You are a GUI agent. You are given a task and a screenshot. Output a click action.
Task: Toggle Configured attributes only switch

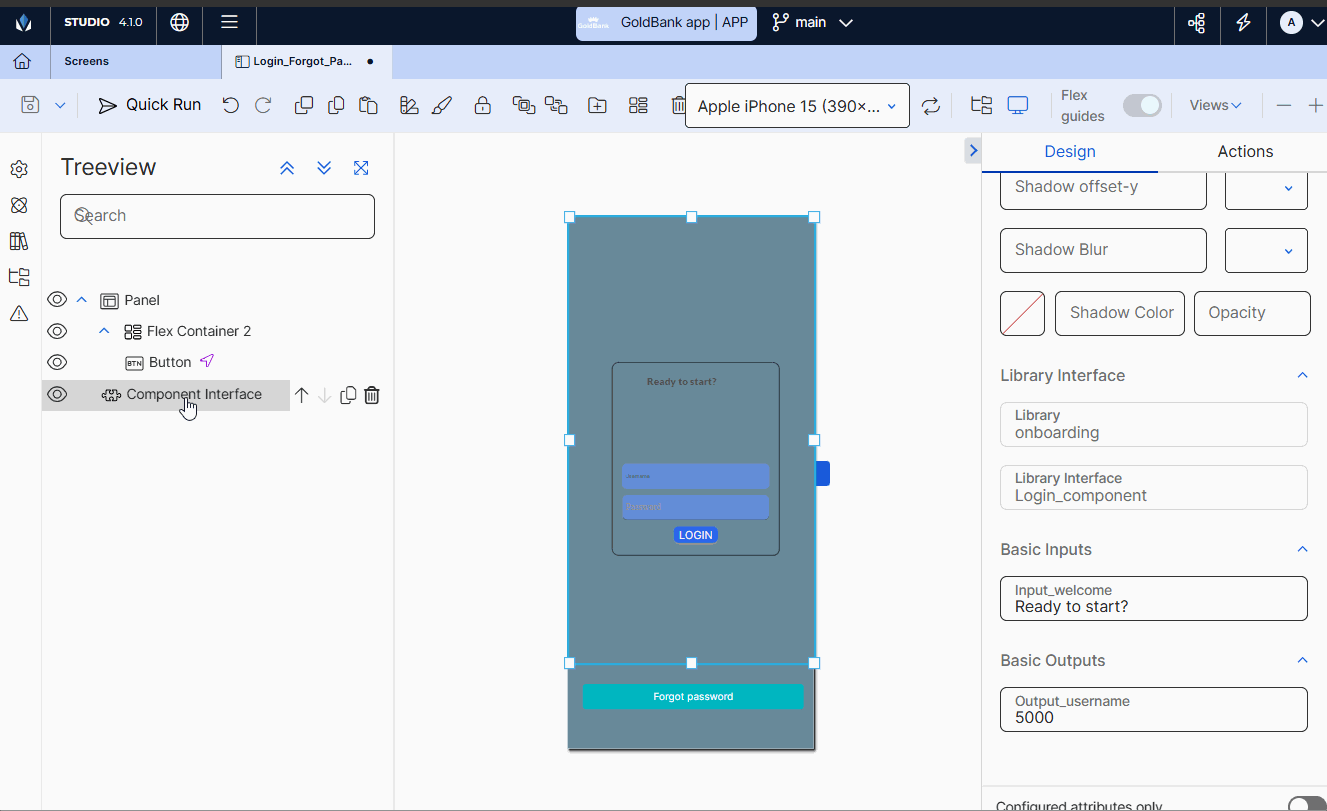tap(1306, 805)
